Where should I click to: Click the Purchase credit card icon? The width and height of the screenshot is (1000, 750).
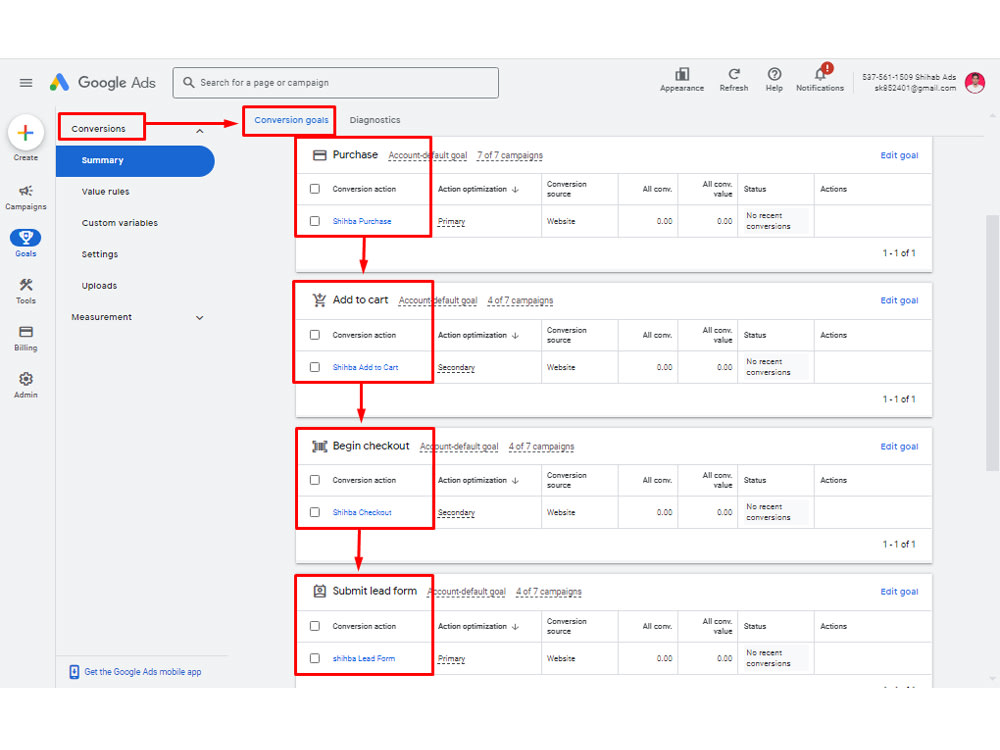320,155
